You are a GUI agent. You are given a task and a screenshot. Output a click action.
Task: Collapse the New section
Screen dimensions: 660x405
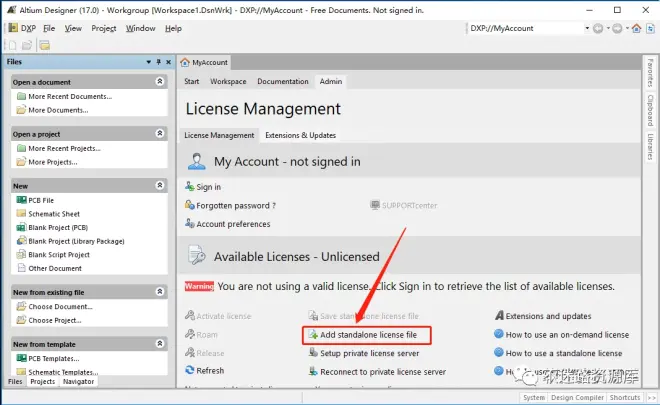160,185
